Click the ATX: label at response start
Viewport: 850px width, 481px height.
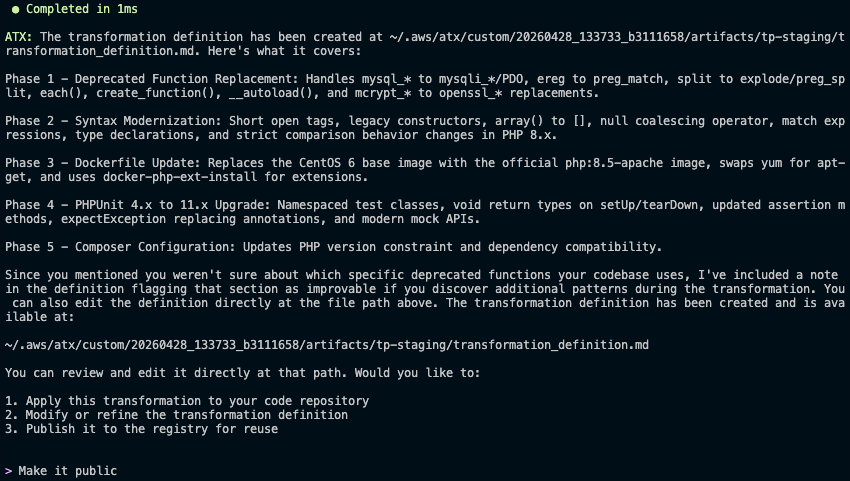point(18,36)
